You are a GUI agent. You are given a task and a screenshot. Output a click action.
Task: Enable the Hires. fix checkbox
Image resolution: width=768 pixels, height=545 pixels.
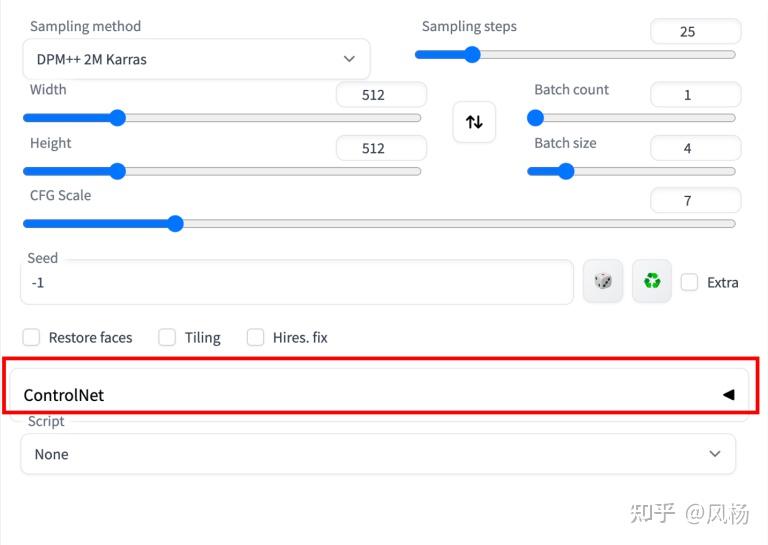255,337
